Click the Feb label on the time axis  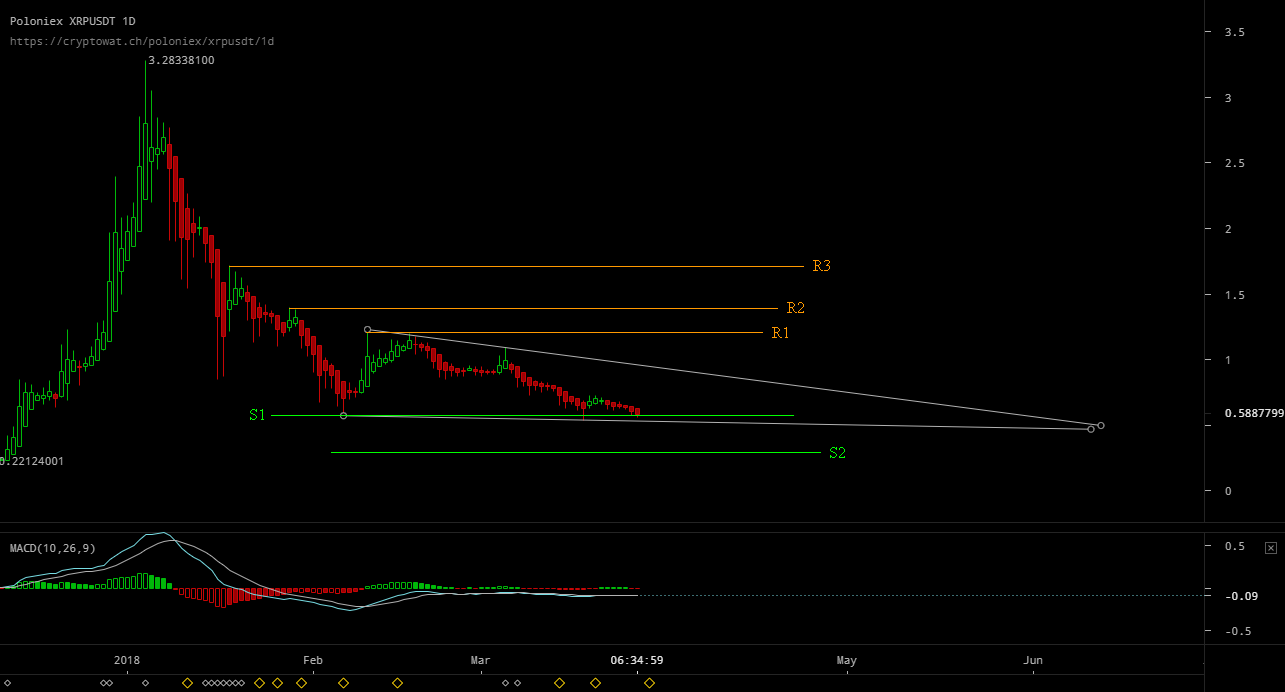click(x=313, y=660)
